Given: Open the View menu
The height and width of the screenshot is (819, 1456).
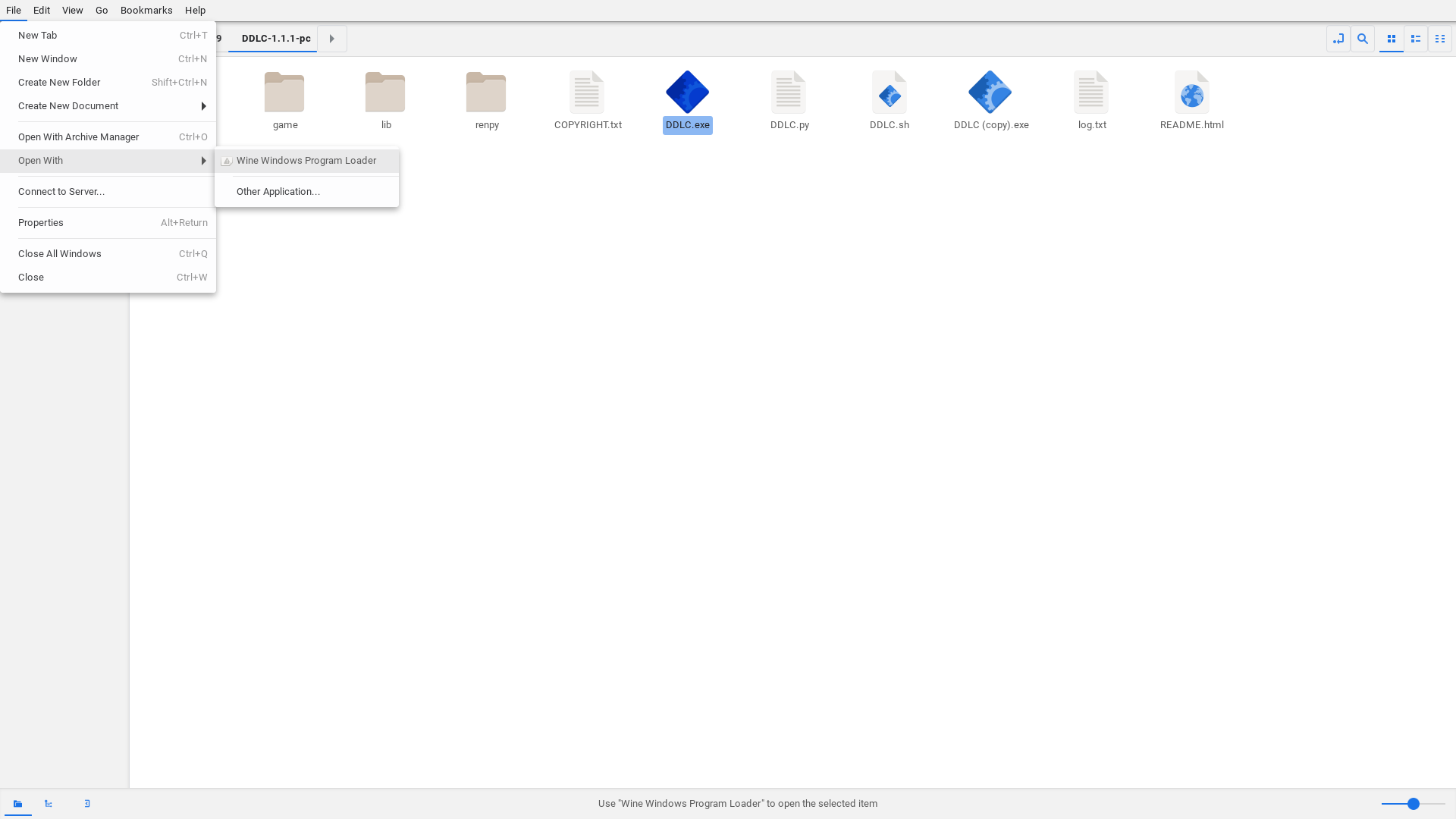Looking at the screenshot, I should [x=73, y=11].
